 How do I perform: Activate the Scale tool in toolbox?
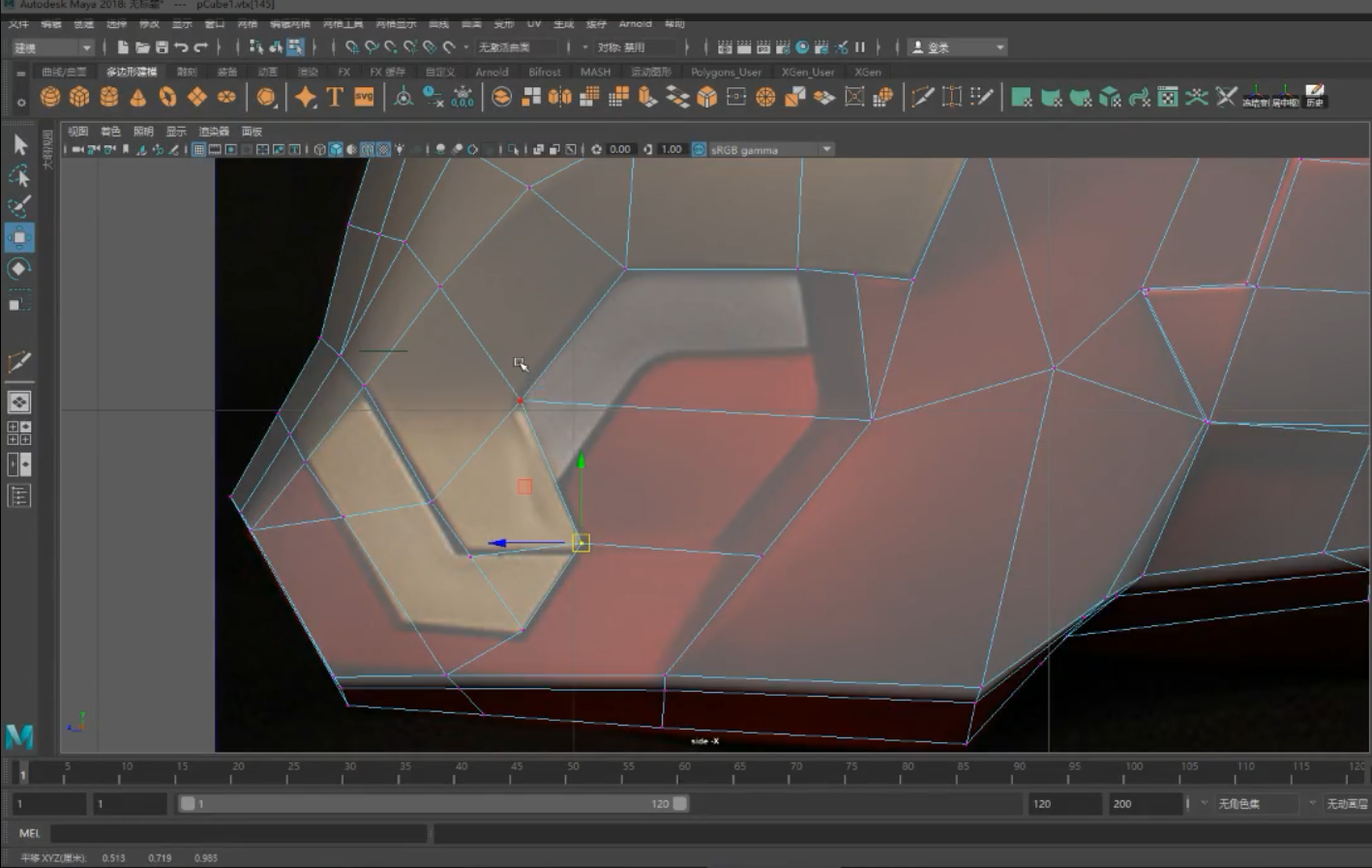tap(19, 301)
